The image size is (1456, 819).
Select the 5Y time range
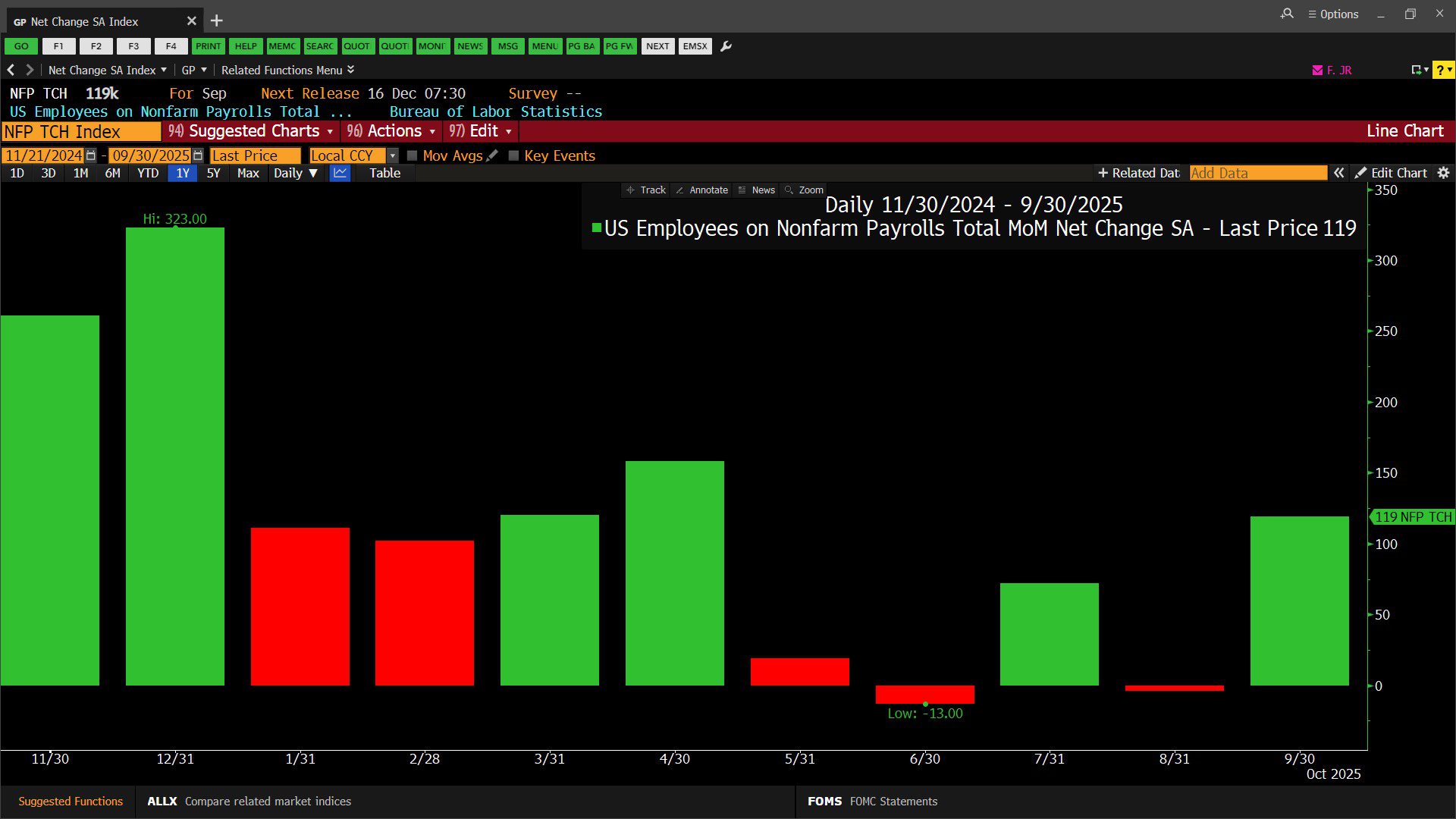tap(213, 173)
